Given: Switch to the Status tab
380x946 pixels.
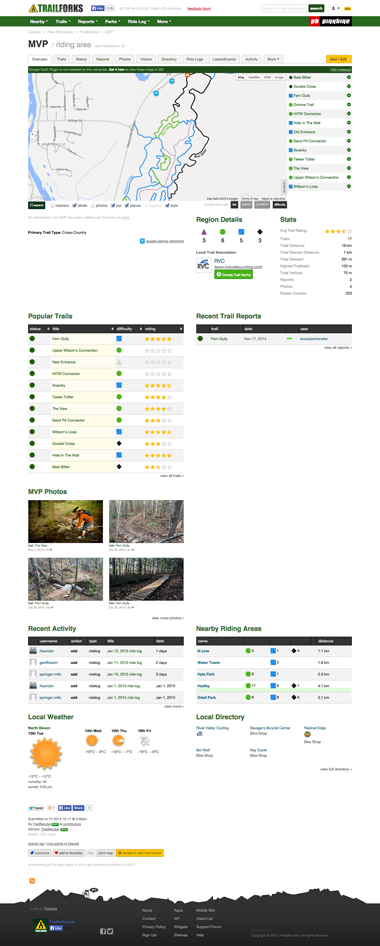Looking at the screenshot, I should (81, 59).
